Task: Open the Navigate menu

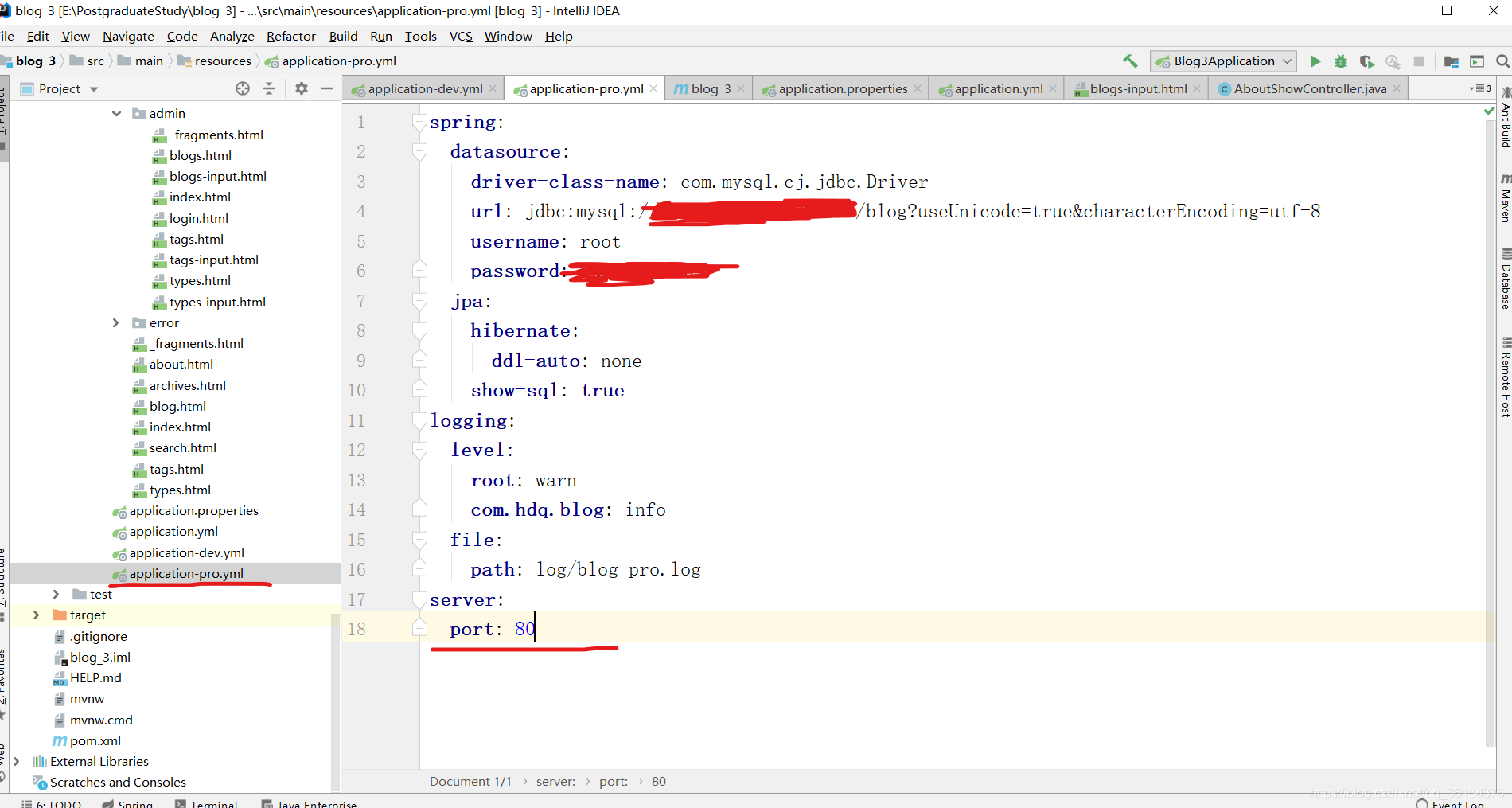Action: point(128,36)
